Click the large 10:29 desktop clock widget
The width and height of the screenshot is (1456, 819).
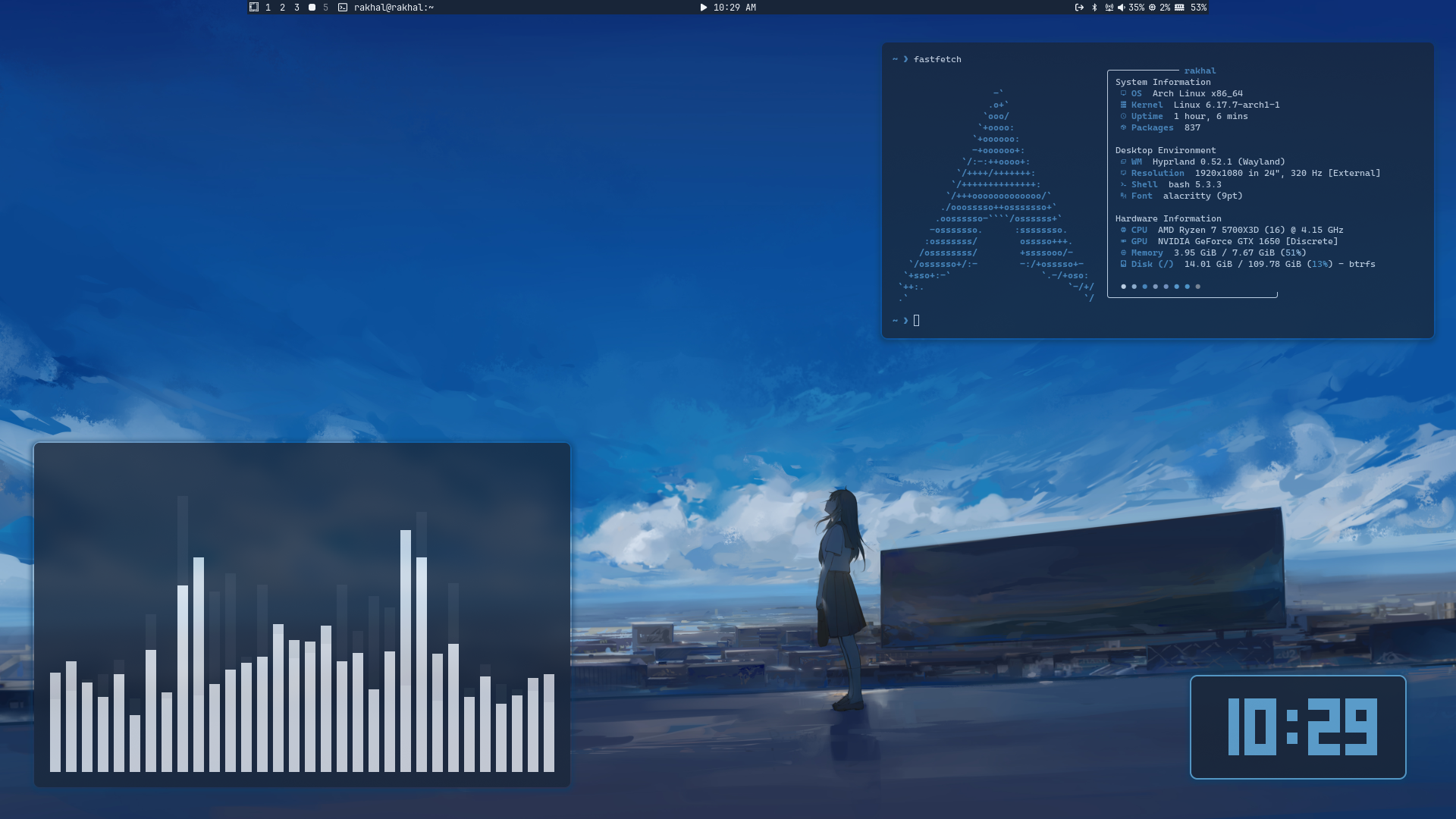(1298, 727)
